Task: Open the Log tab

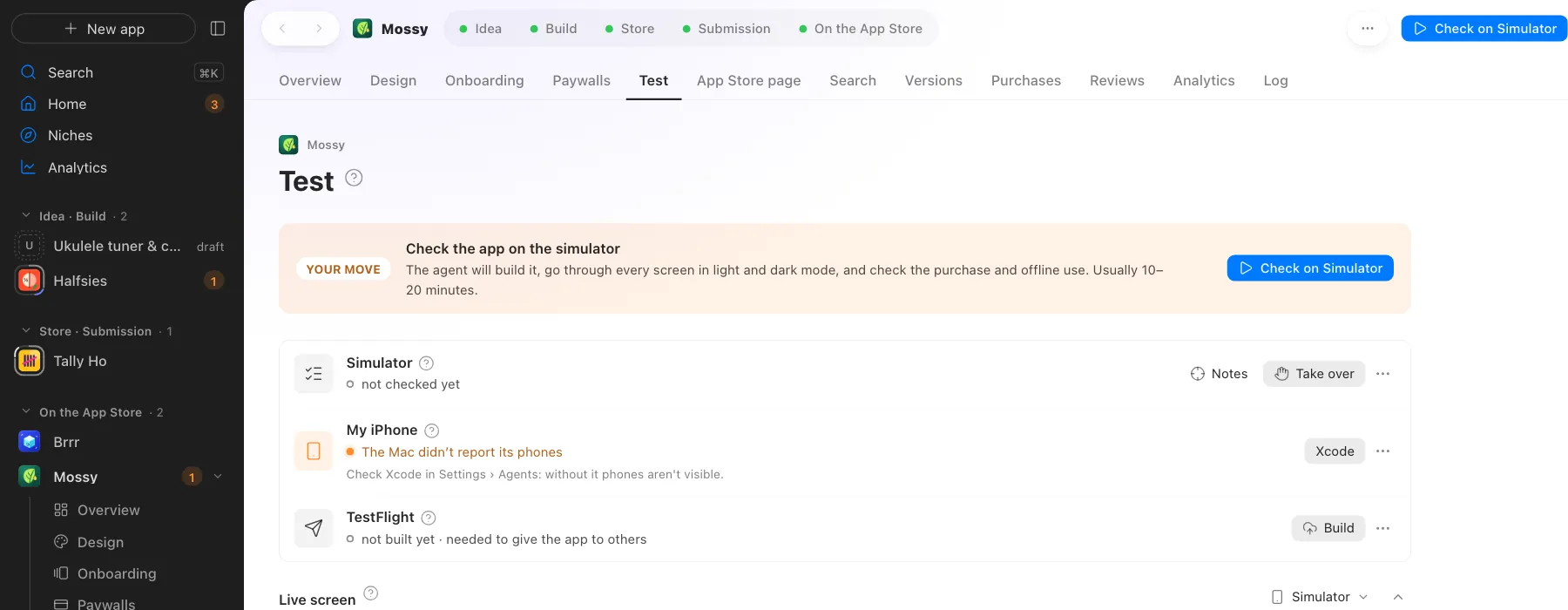Action: (x=1275, y=80)
